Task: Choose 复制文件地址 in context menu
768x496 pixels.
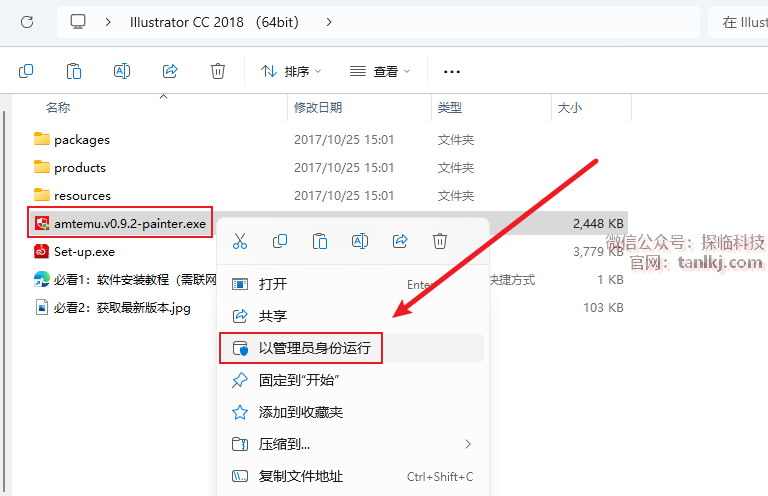Action: (x=352, y=476)
